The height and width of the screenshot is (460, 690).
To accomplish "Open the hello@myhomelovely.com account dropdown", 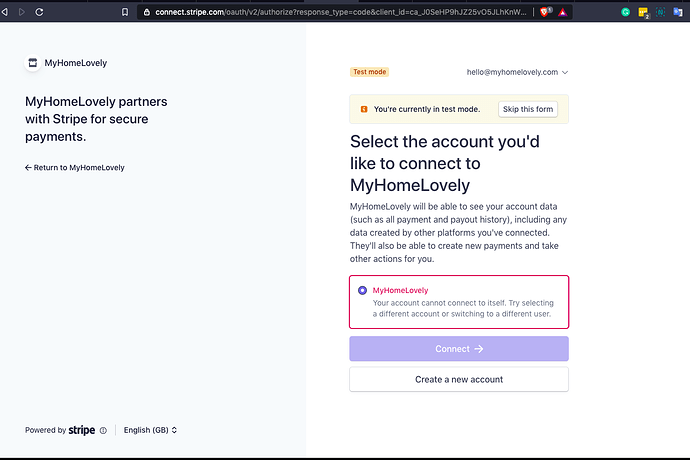I will click(x=518, y=72).
